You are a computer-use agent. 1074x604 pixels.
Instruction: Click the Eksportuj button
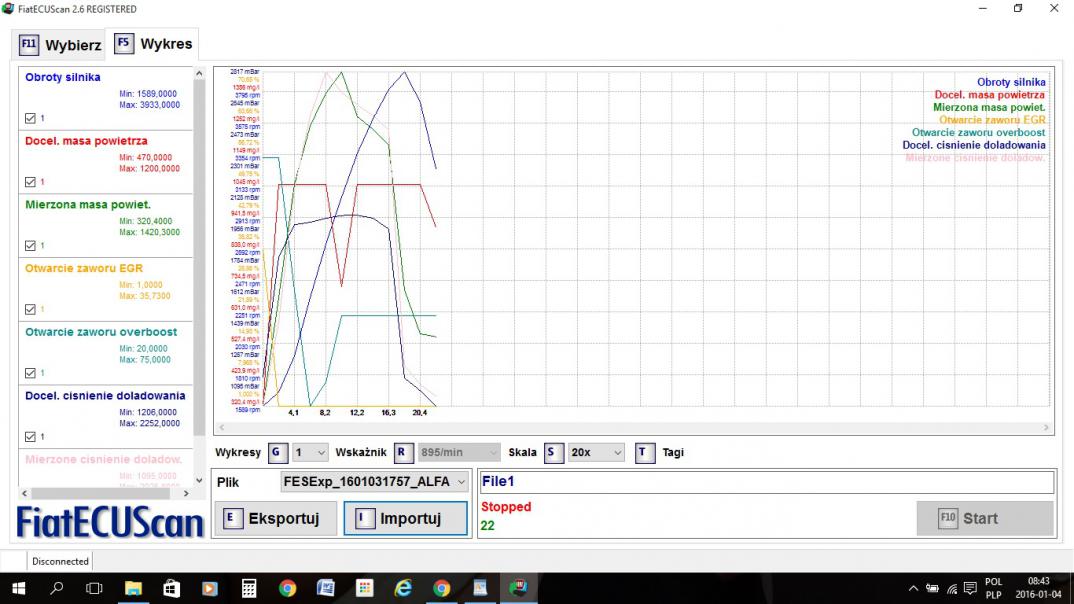pyautogui.click(x=275, y=518)
